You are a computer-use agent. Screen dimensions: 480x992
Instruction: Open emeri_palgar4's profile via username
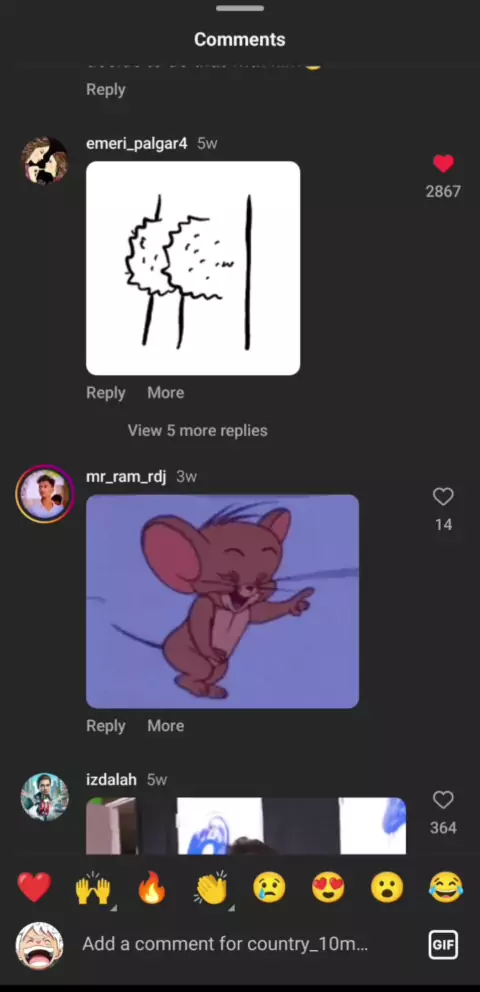pyautogui.click(x=137, y=144)
